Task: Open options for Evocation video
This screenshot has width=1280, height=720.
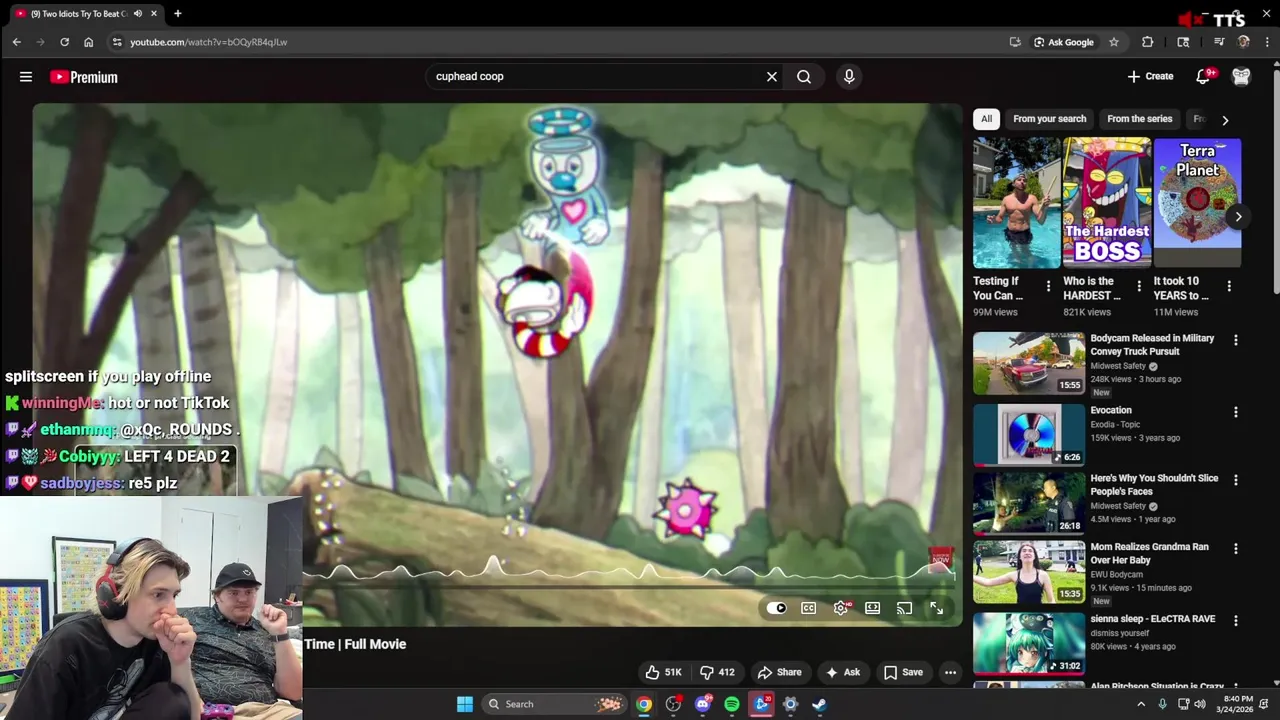Action: pos(1236,412)
